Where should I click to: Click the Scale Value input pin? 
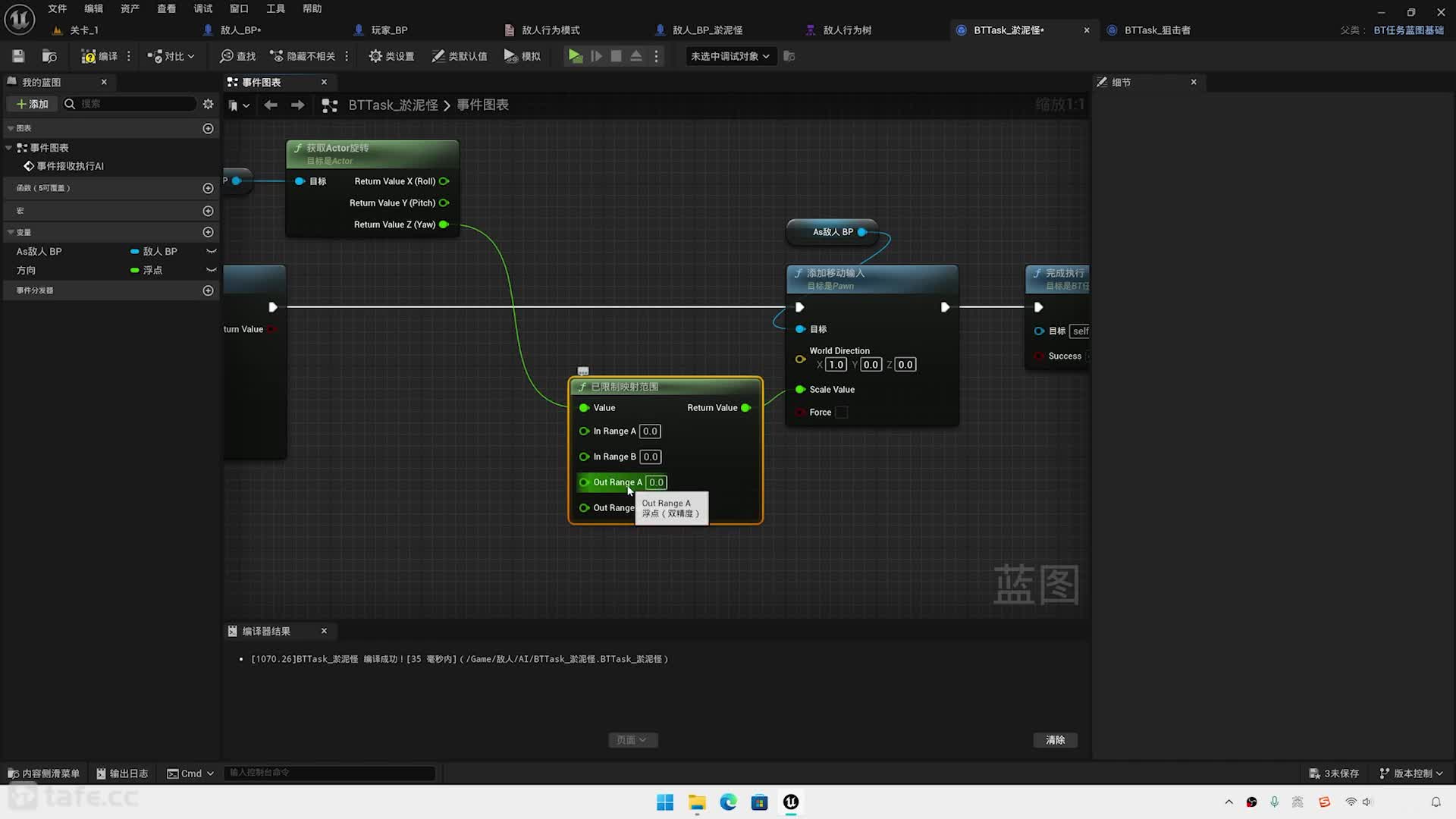[x=800, y=389]
